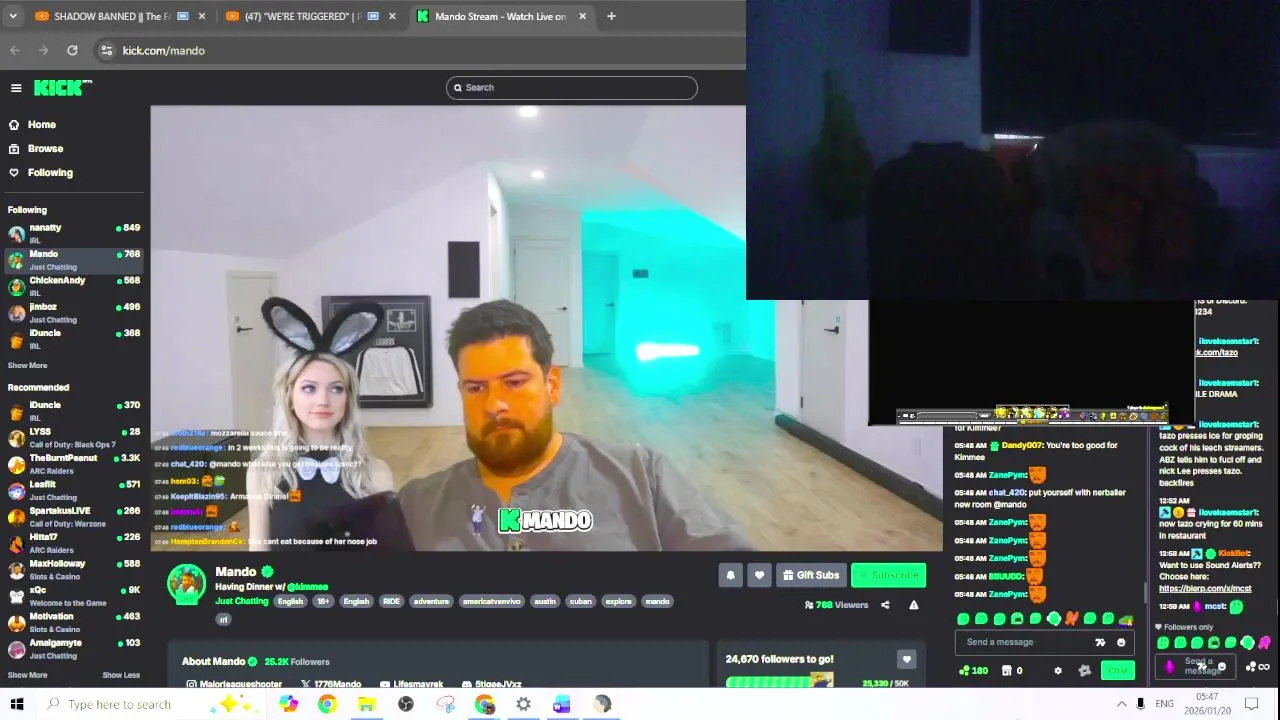
Task: Open Windows Start menu
Action: click(17, 704)
